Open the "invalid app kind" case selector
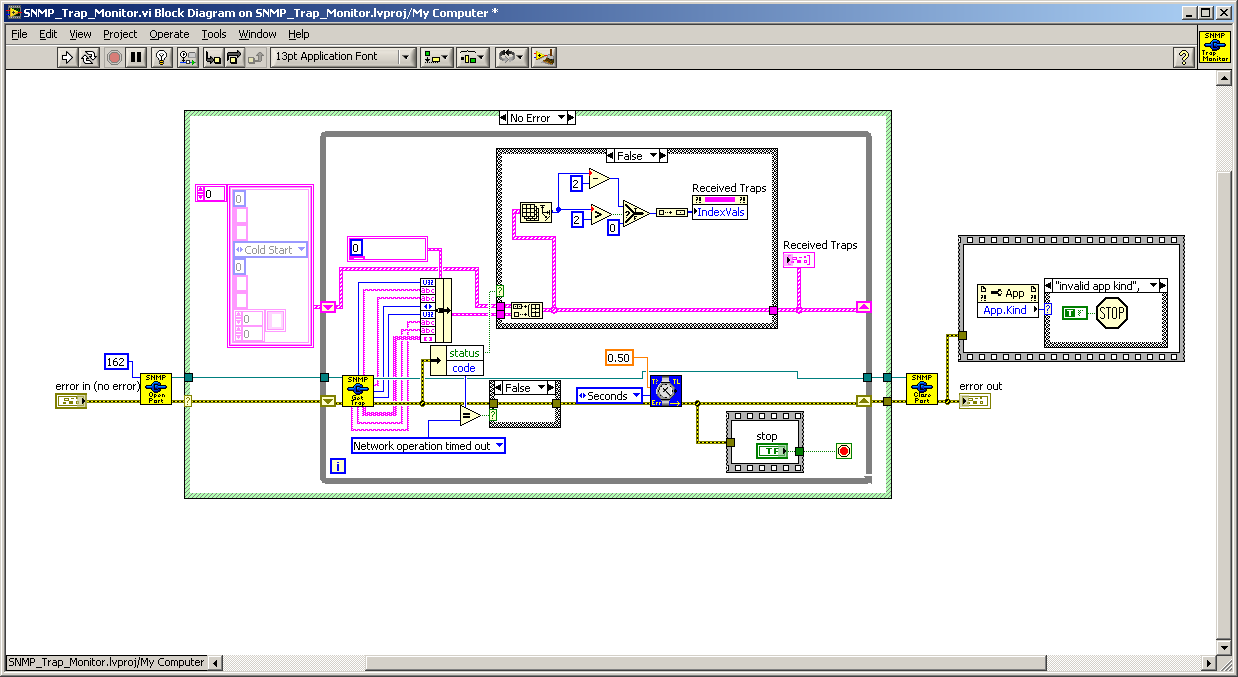The height and width of the screenshot is (677, 1238). pos(1105,286)
